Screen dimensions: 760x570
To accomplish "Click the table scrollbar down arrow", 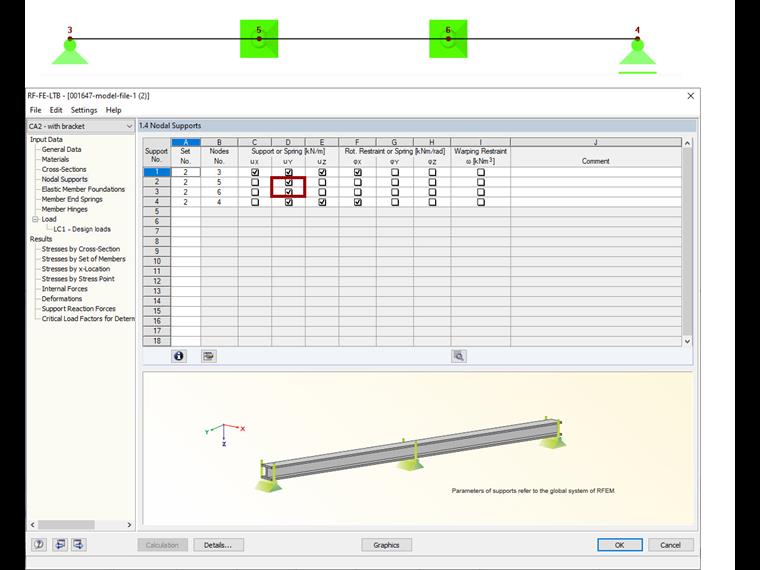I will coord(687,341).
